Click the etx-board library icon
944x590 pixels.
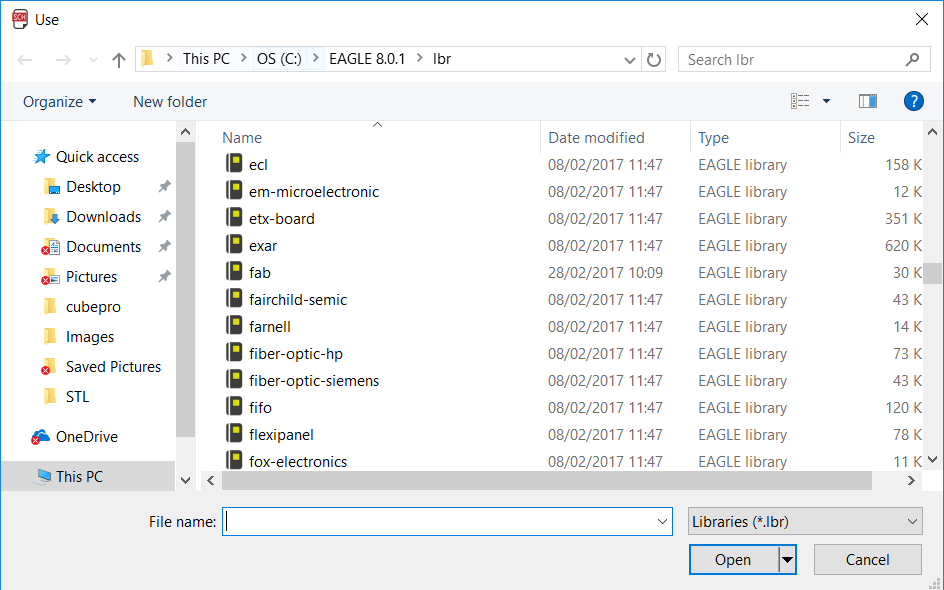click(x=234, y=217)
